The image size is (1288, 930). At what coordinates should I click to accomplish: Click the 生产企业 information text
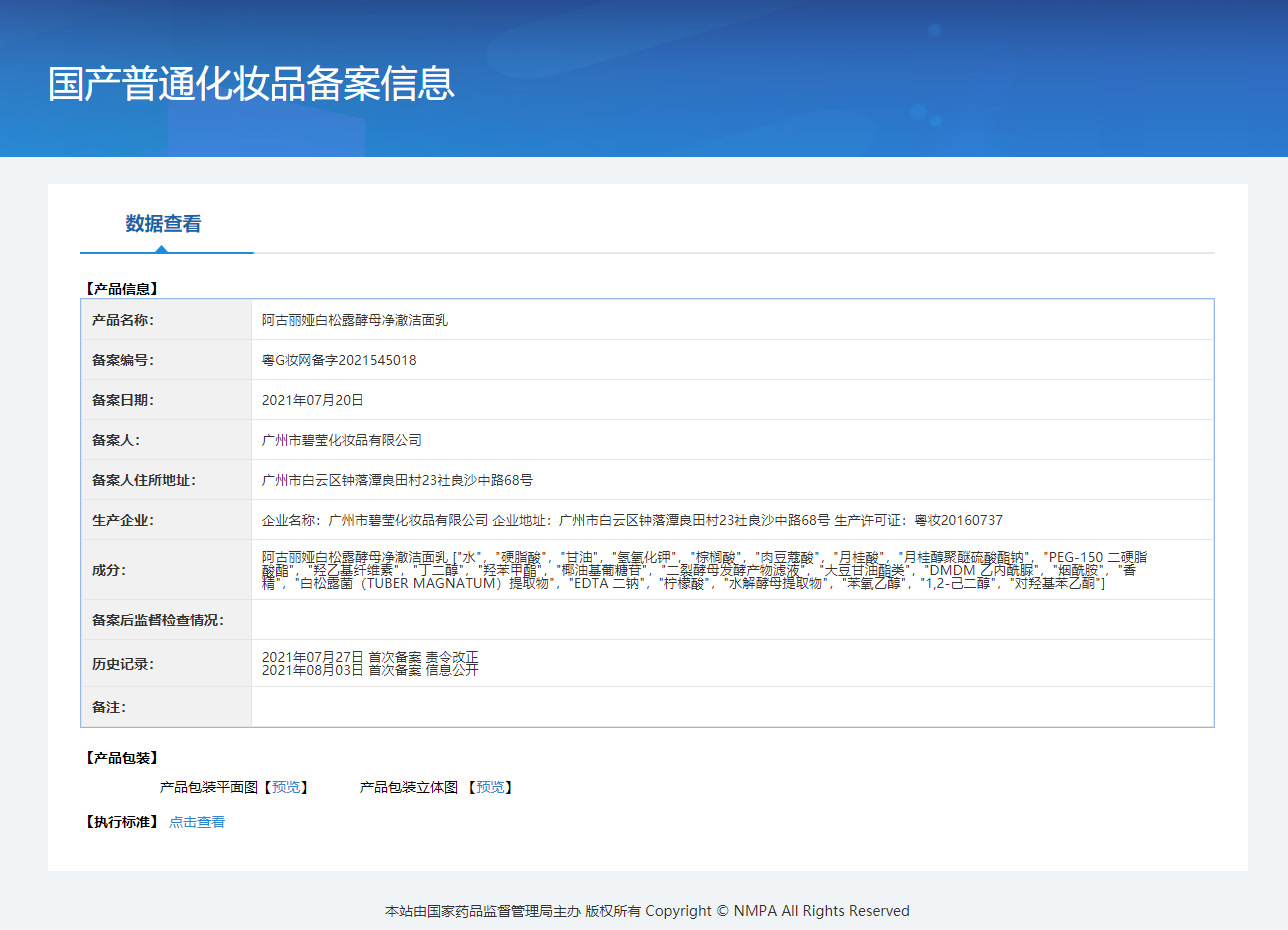[x=631, y=520]
